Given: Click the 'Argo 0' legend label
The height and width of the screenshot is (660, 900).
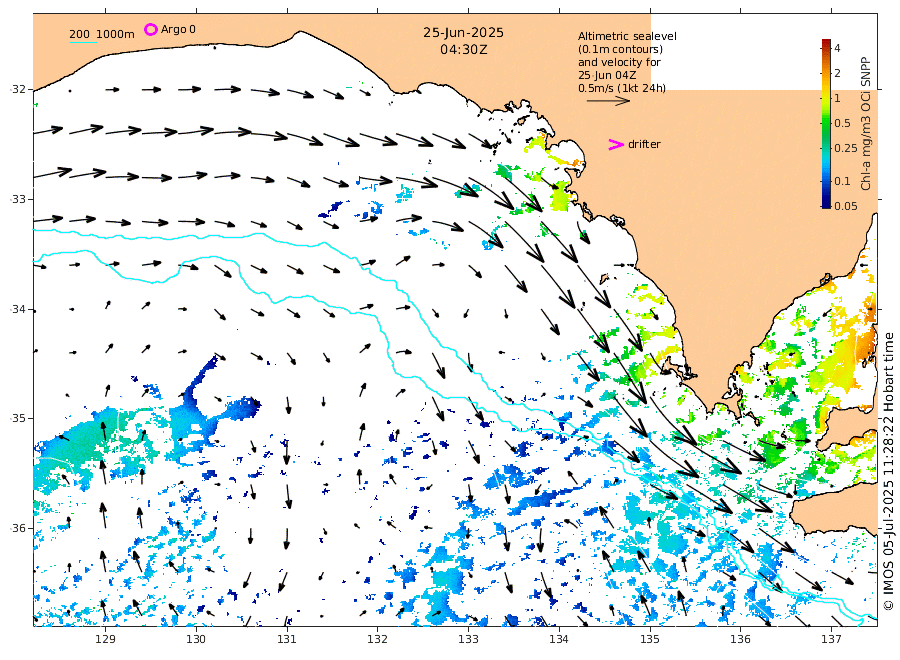Looking at the screenshot, I should tap(178, 29).
